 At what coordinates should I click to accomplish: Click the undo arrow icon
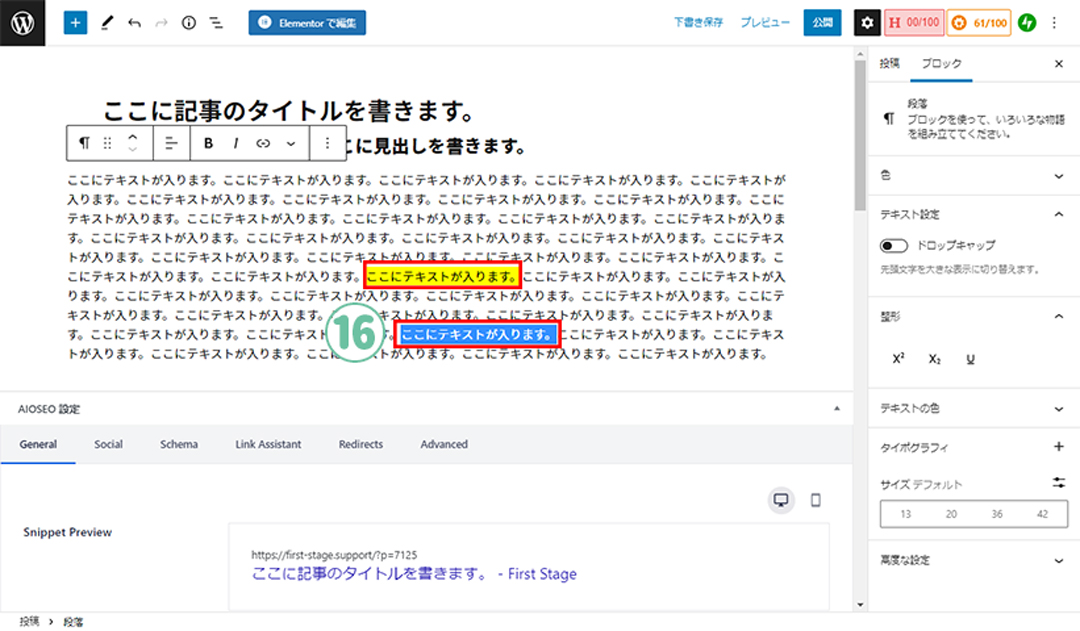point(134,22)
